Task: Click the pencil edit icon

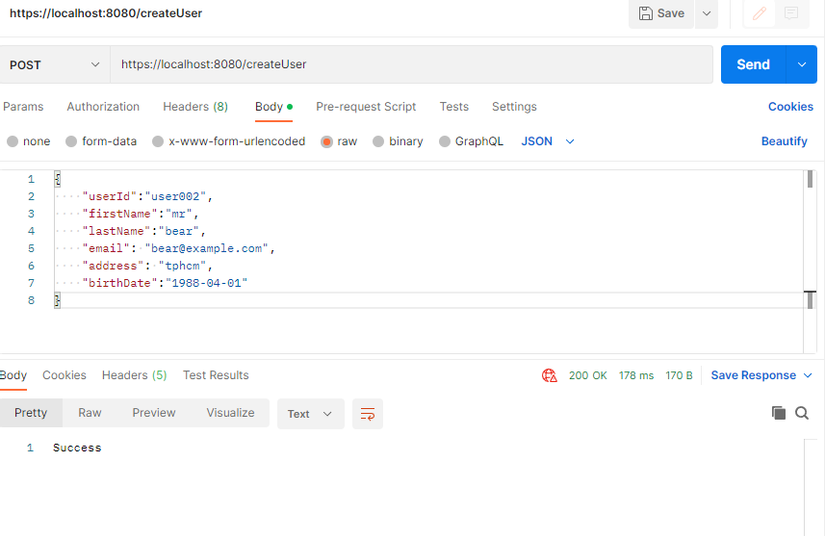Action: (x=760, y=13)
